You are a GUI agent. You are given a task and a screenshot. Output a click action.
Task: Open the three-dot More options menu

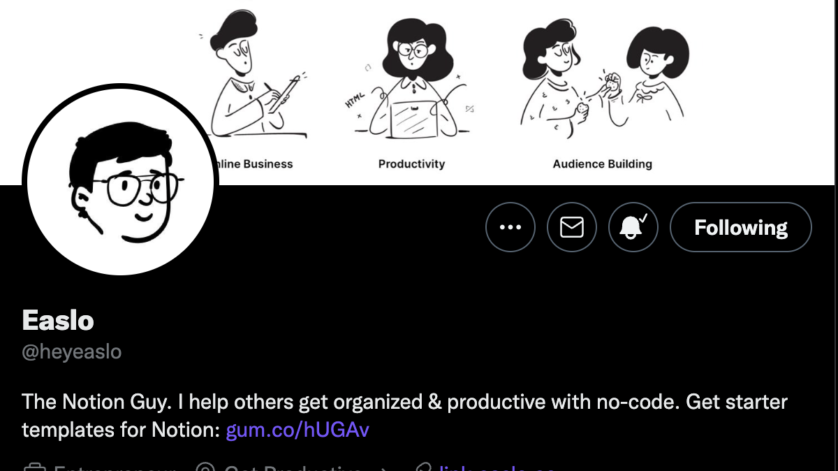coord(510,227)
